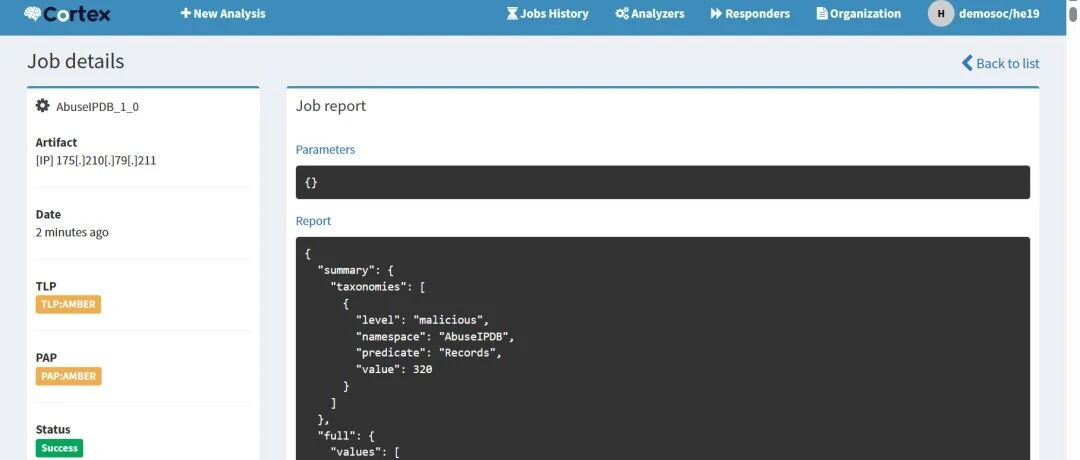
Task: Open the Analyzers menu
Action: tap(650, 14)
